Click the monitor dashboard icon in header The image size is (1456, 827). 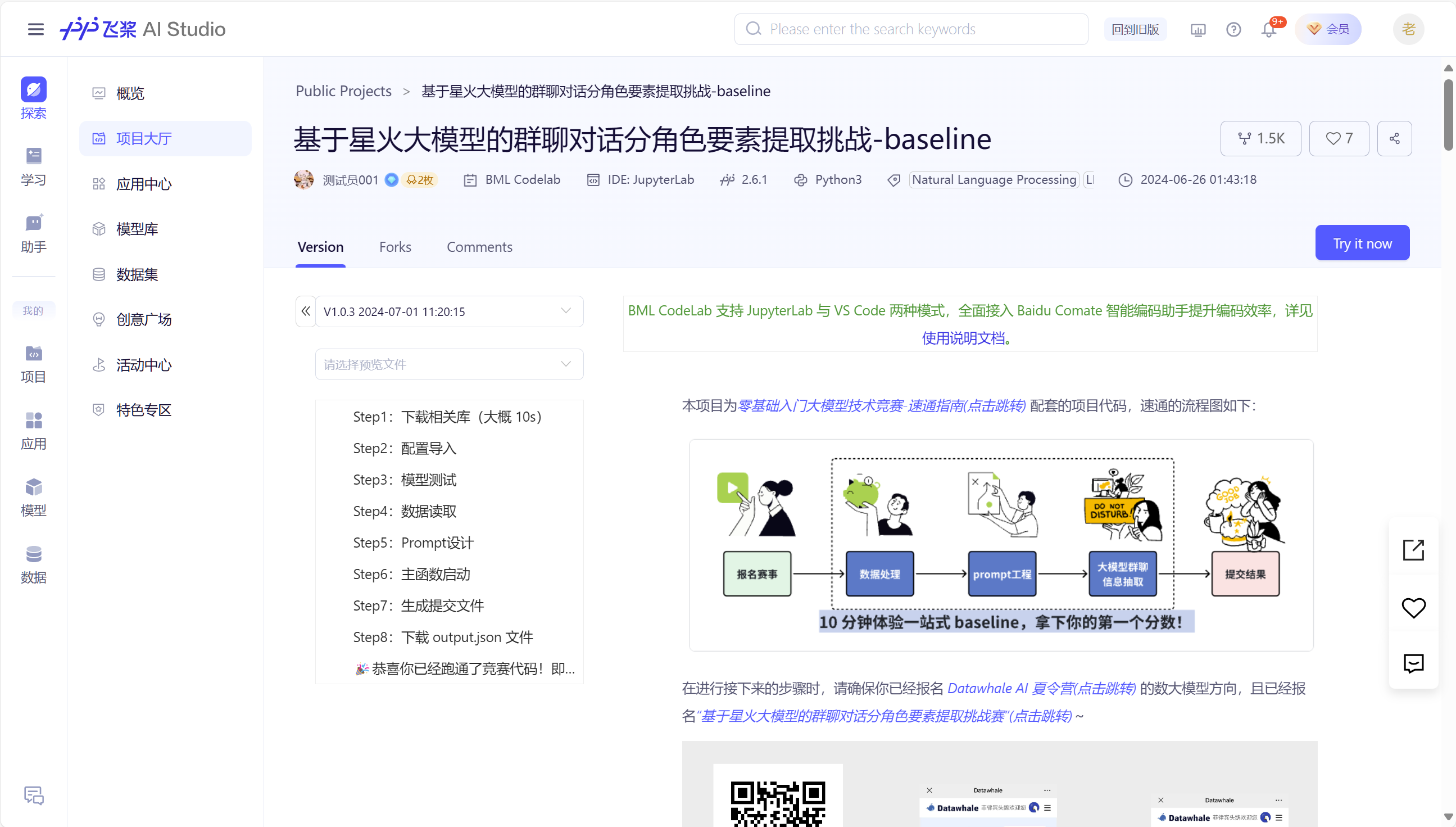tap(1198, 30)
